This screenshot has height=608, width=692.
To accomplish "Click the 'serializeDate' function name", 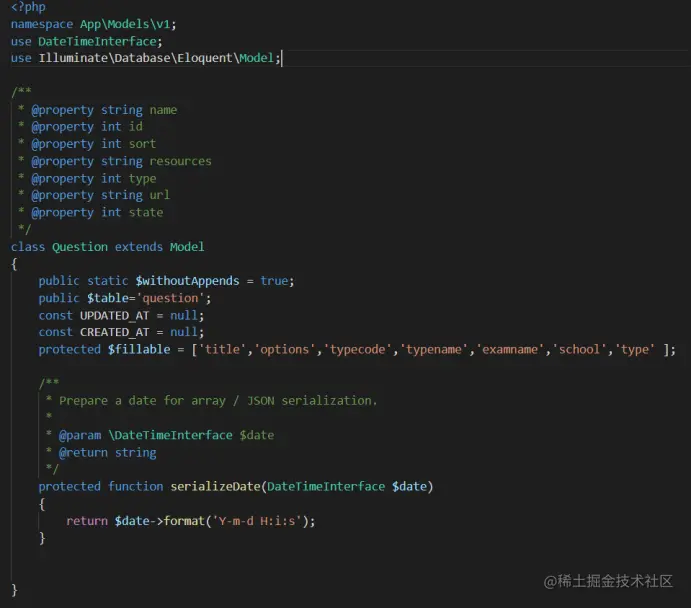I will 215,487.
